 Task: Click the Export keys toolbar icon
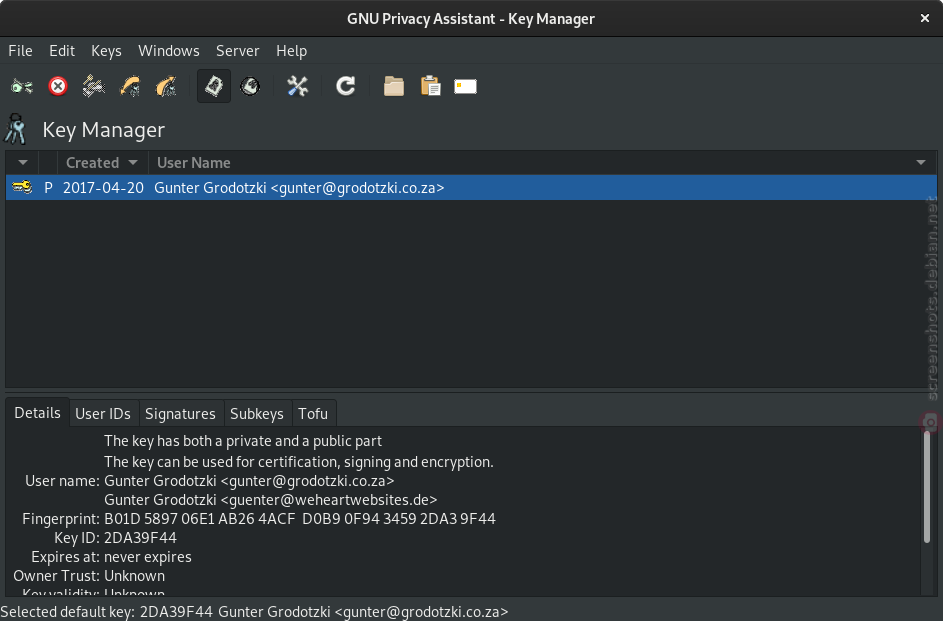(166, 87)
